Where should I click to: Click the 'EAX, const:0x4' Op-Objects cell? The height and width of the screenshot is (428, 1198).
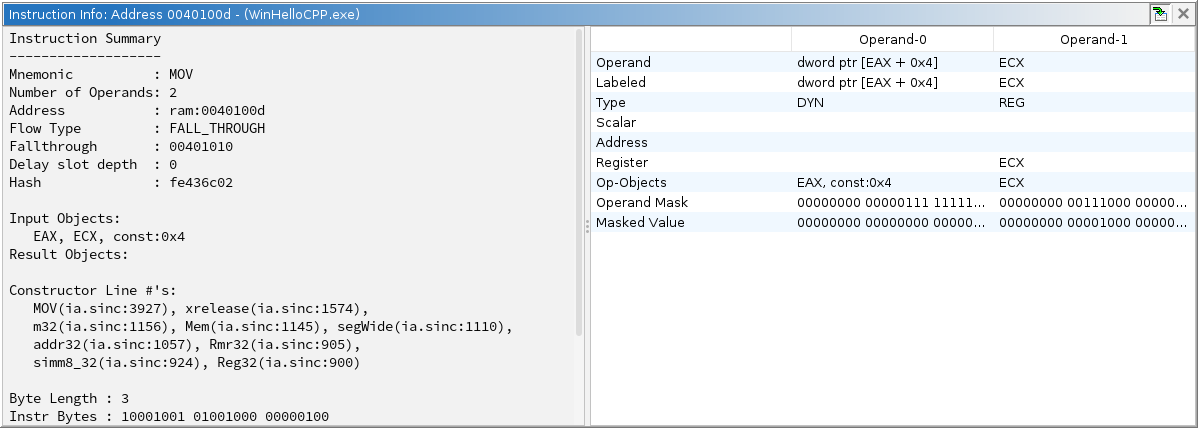tap(844, 182)
